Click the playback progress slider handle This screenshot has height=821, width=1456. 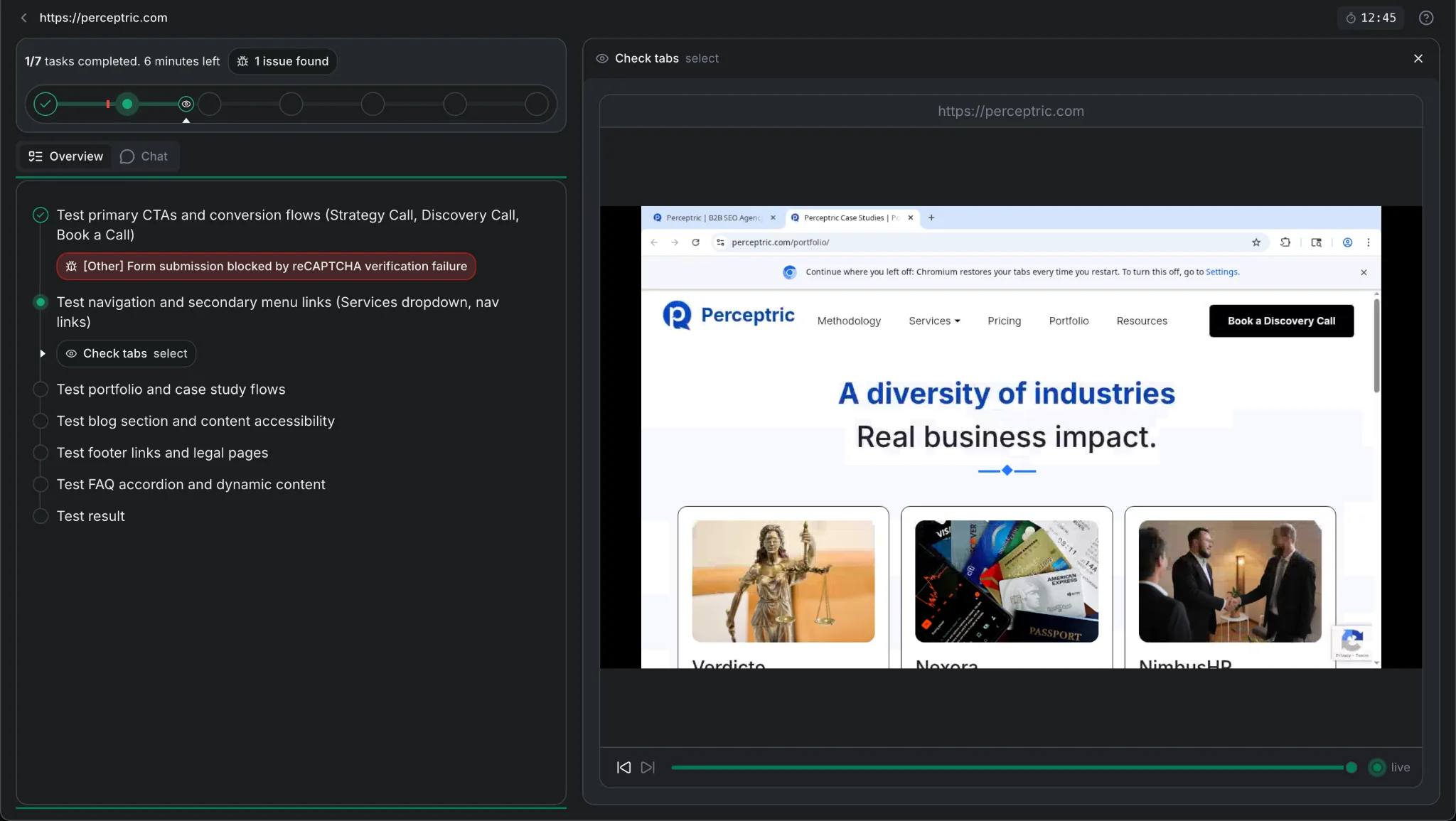[x=1351, y=767]
